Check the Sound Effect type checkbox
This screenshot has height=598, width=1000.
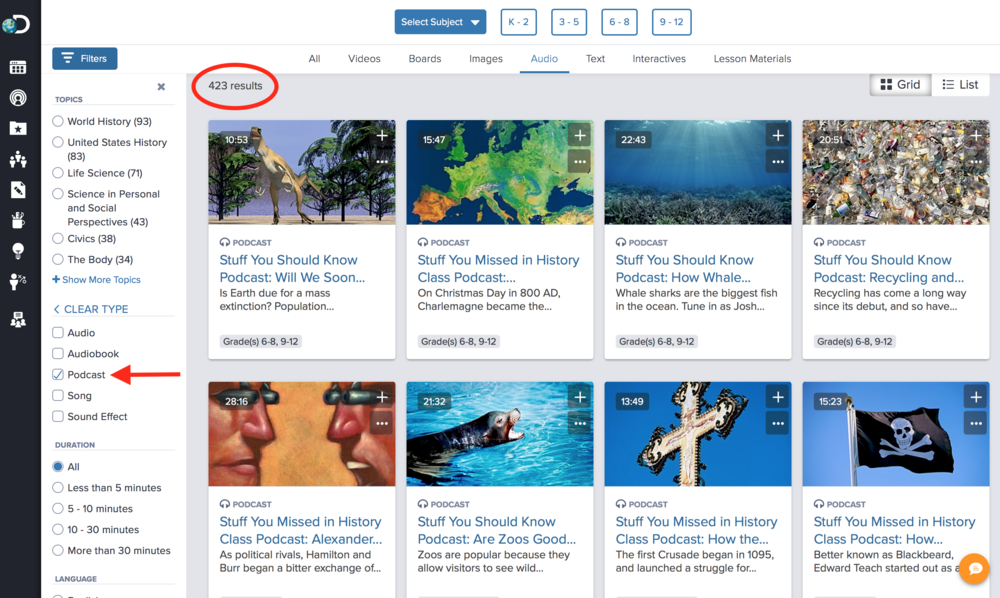pos(58,417)
